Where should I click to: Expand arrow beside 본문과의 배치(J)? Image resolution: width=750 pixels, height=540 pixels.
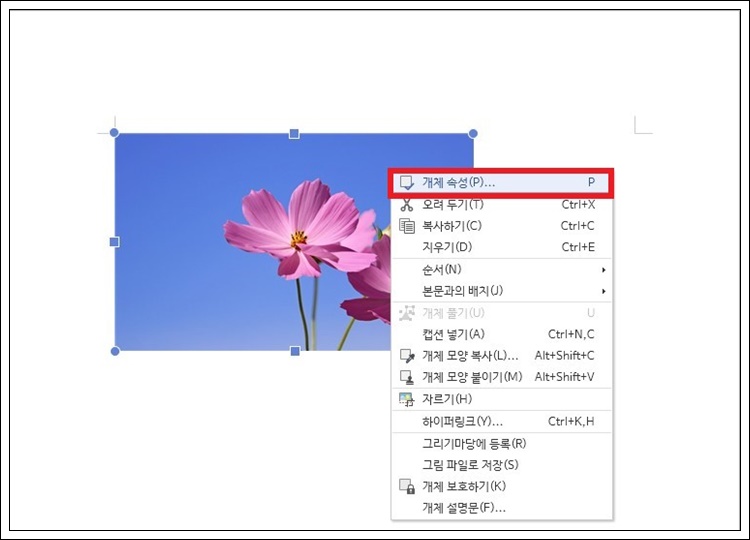[x=604, y=291]
